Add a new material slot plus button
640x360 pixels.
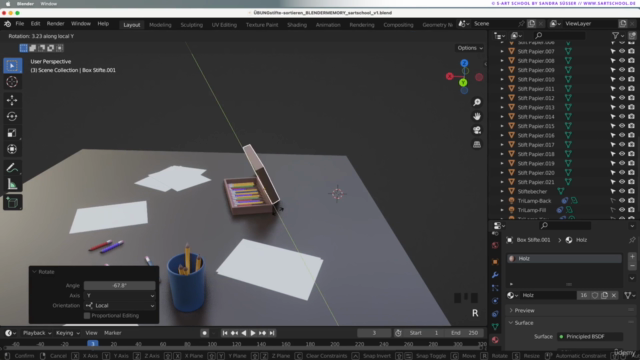point(632,257)
